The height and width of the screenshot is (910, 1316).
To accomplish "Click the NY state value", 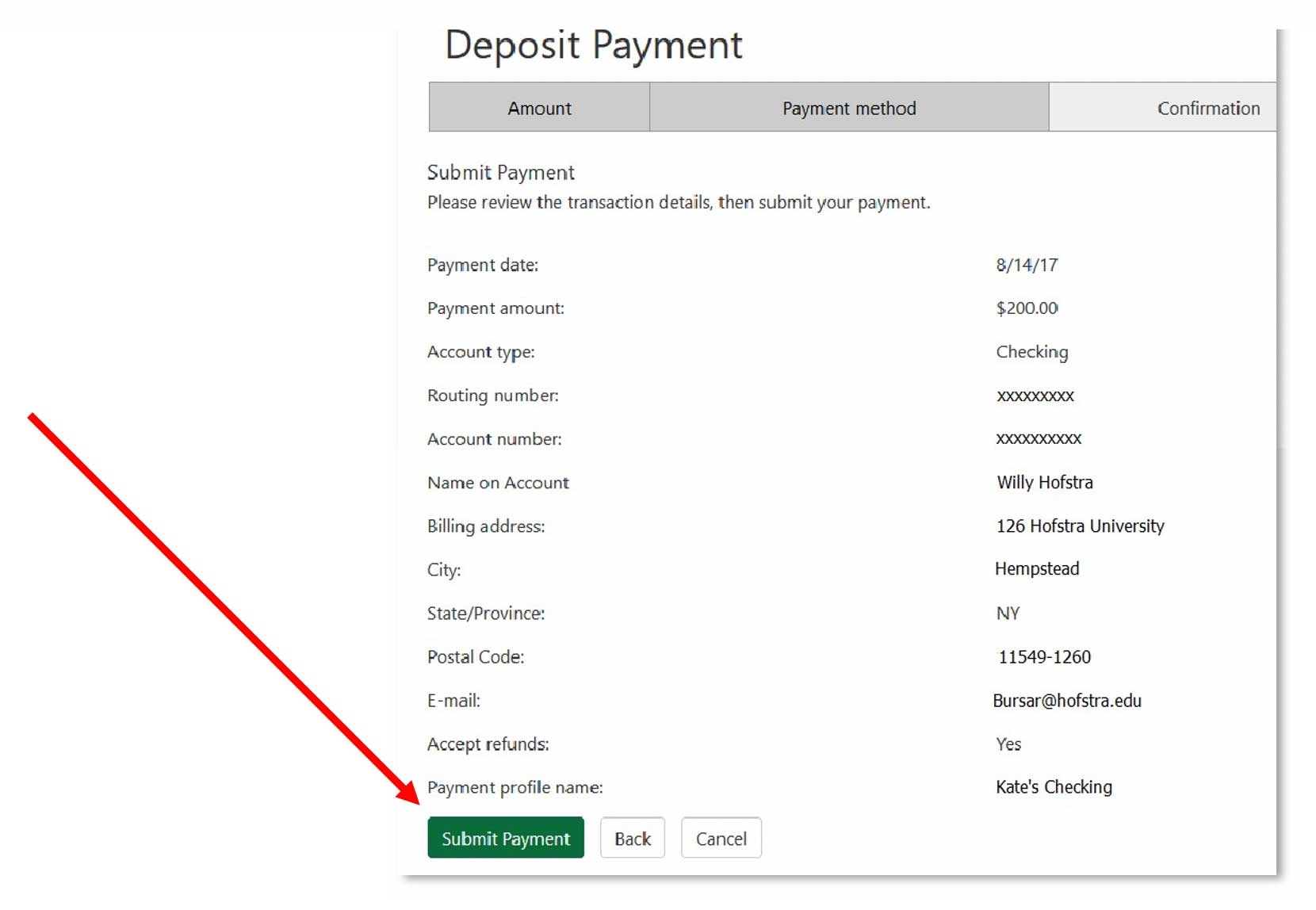I will (1008, 613).
